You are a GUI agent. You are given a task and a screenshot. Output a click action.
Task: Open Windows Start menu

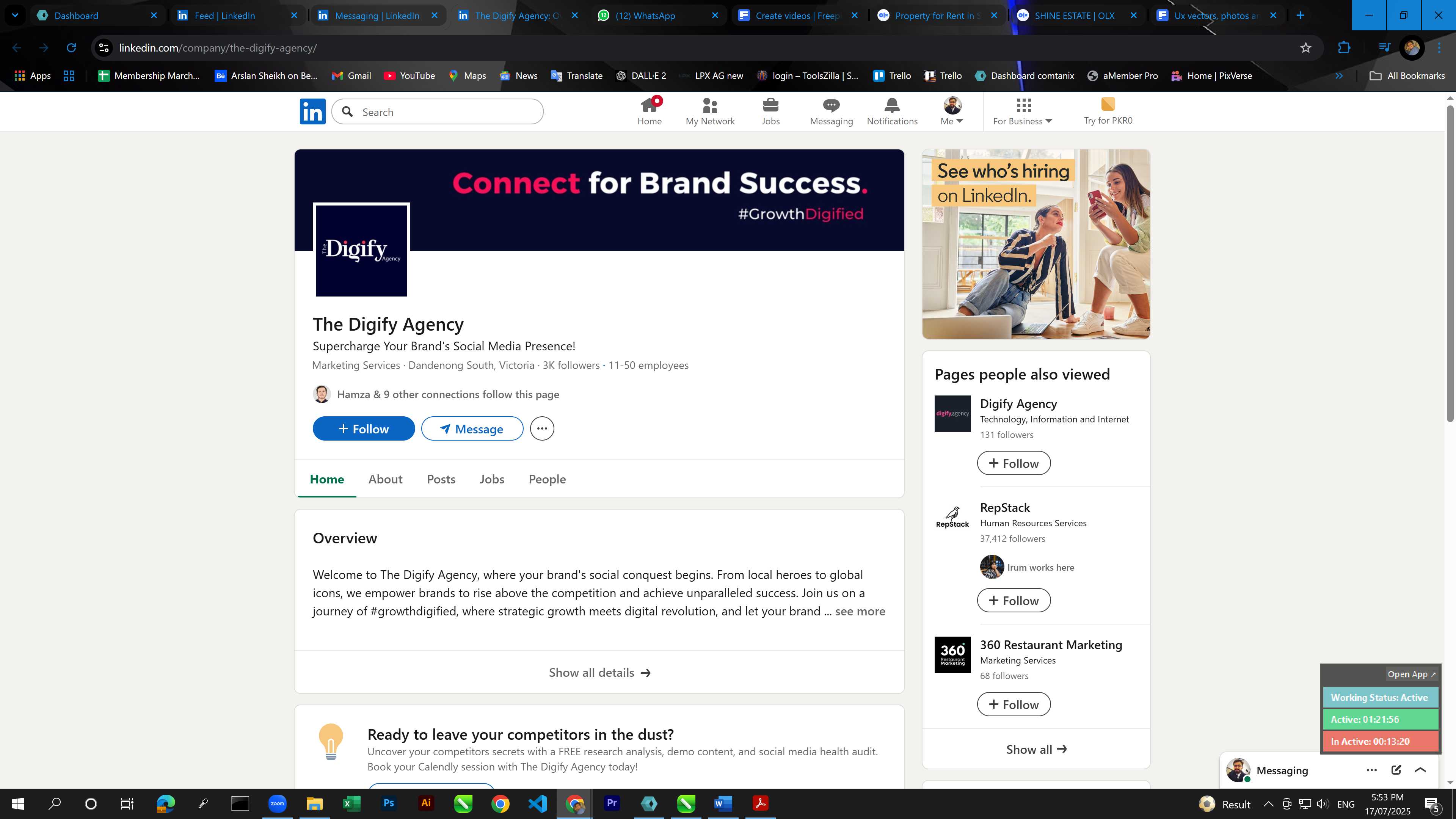[18, 803]
